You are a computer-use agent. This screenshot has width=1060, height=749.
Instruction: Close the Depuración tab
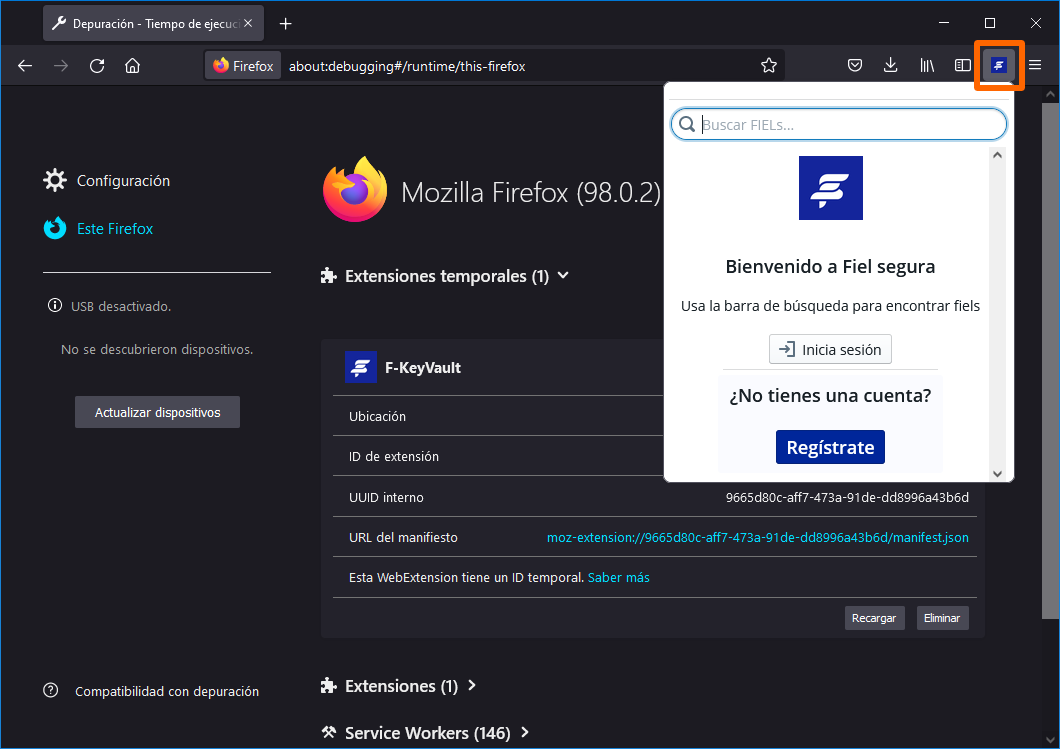tap(248, 23)
